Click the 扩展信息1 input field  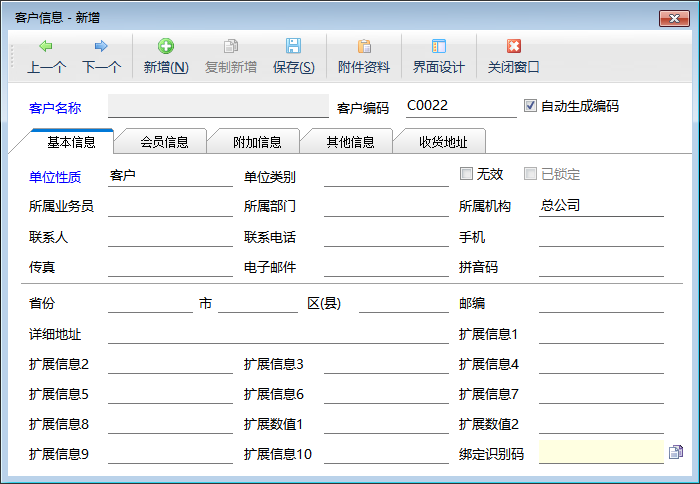601,334
